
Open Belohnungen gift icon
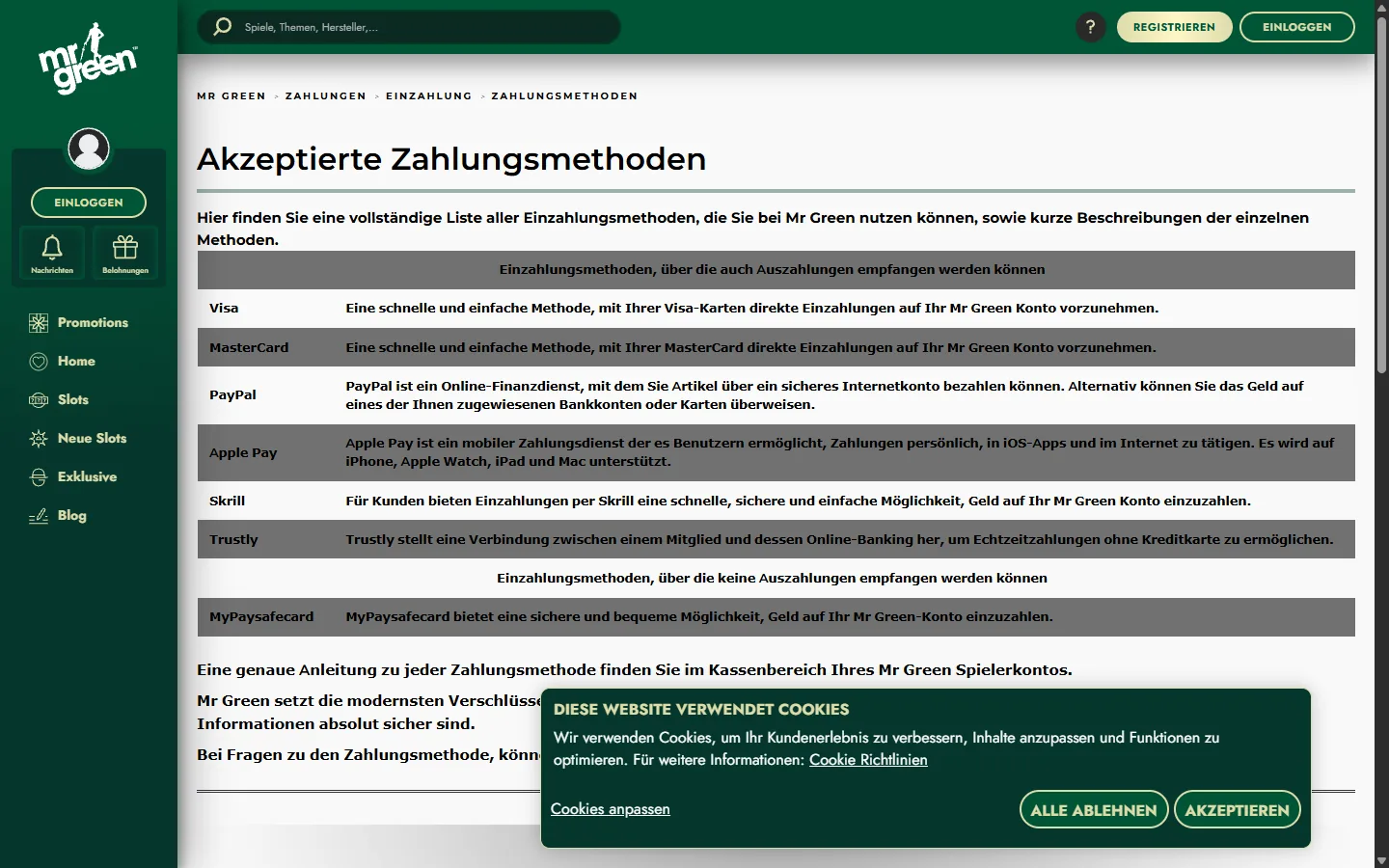click(125, 248)
